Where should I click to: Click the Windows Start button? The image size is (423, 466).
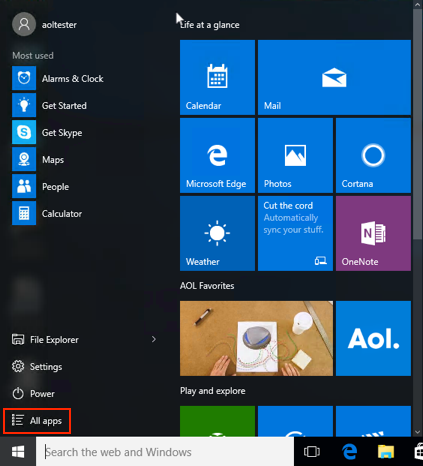[x=18, y=452]
